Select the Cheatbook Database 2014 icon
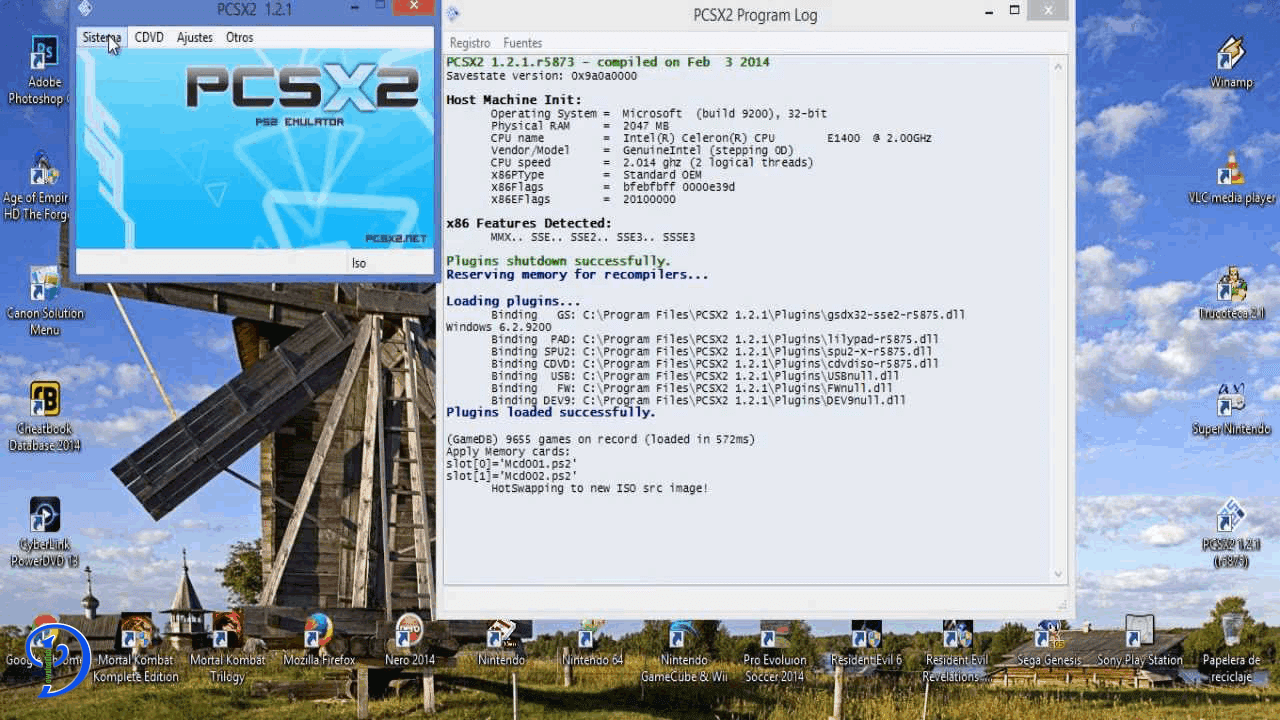The height and width of the screenshot is (720, 1280). pos(44,416)
